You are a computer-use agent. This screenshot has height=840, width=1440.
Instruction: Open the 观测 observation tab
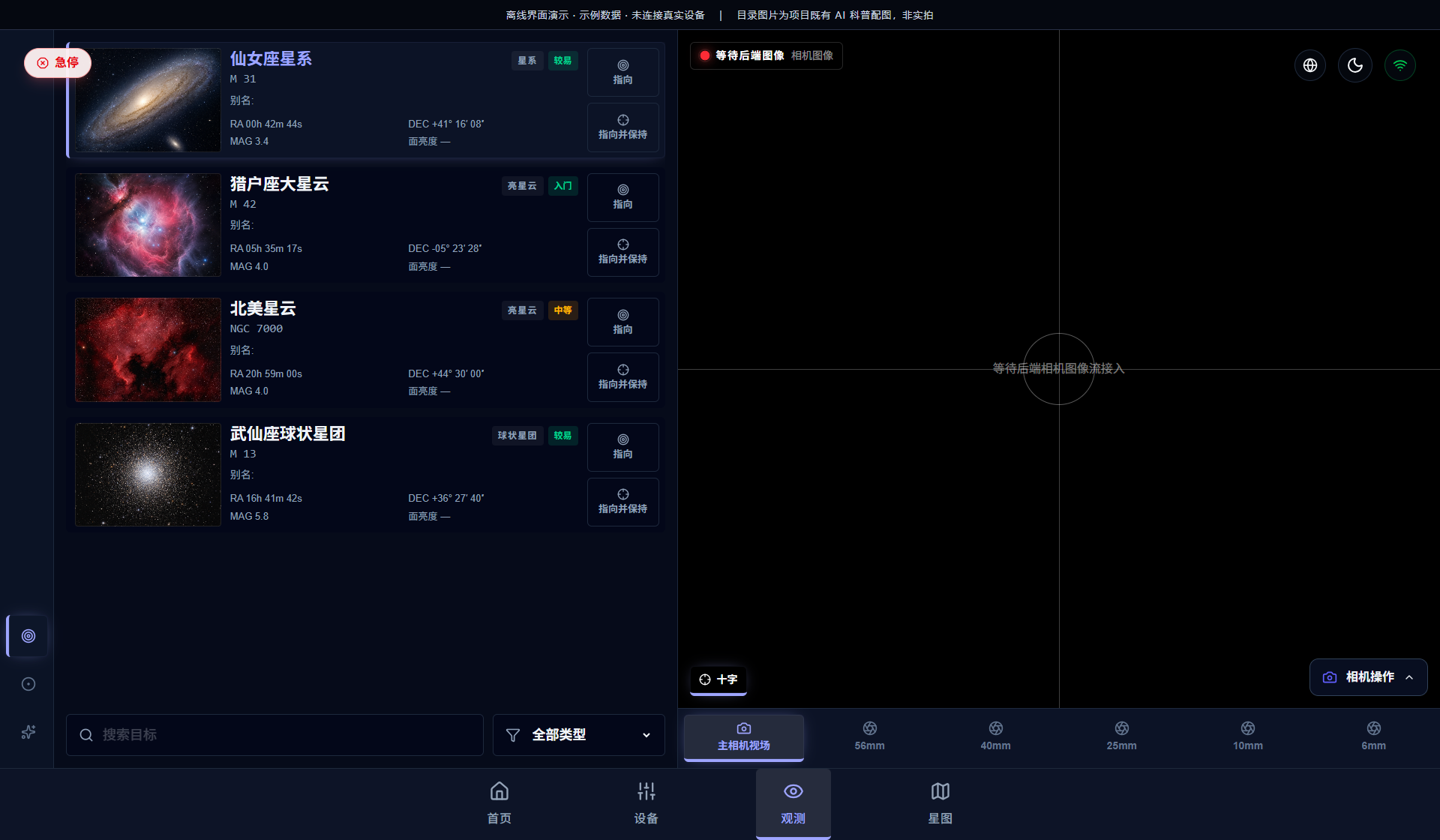tap(793, 803)
